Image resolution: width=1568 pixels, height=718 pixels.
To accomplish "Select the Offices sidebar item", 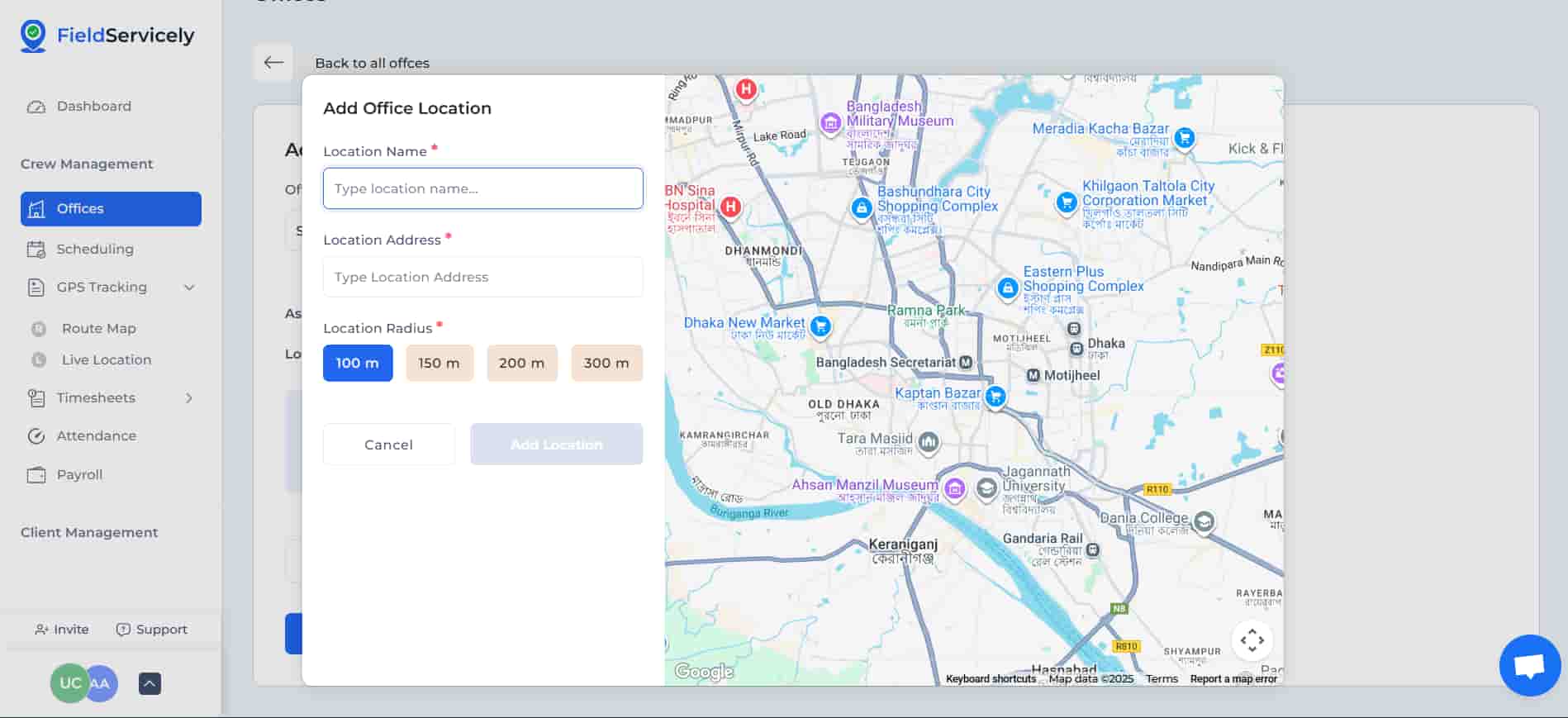I will pyautogui.click(x=111, y=209).
